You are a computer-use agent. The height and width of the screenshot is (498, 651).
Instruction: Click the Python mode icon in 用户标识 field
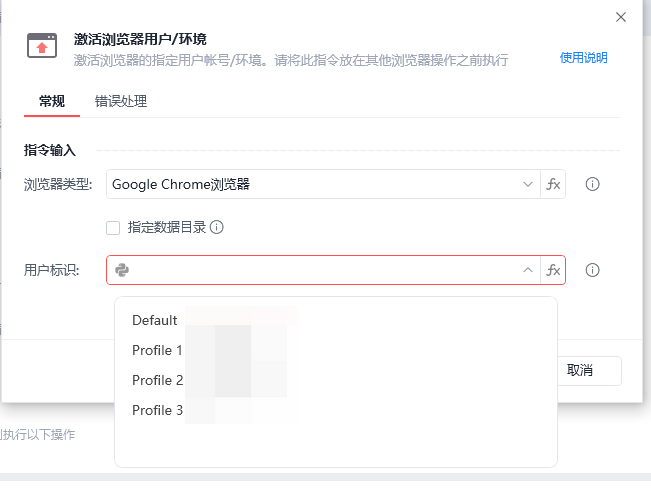122,270
